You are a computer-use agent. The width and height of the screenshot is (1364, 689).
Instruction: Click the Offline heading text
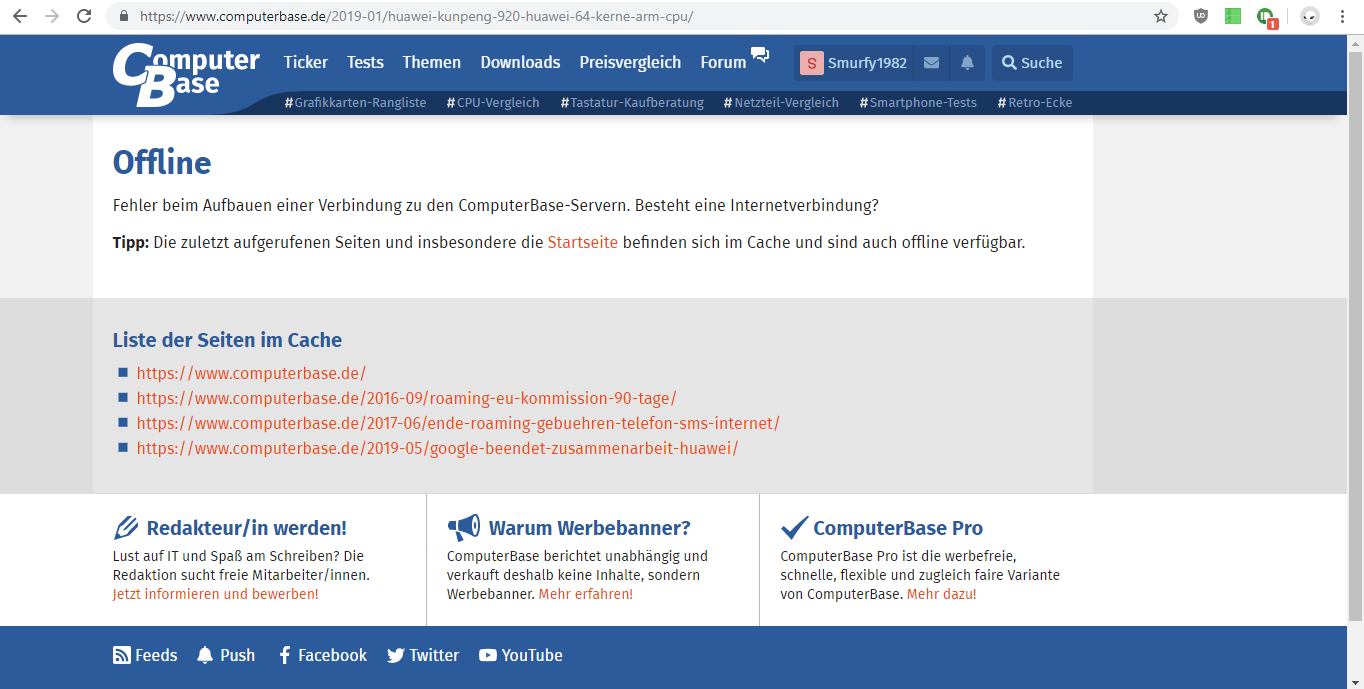162,163
